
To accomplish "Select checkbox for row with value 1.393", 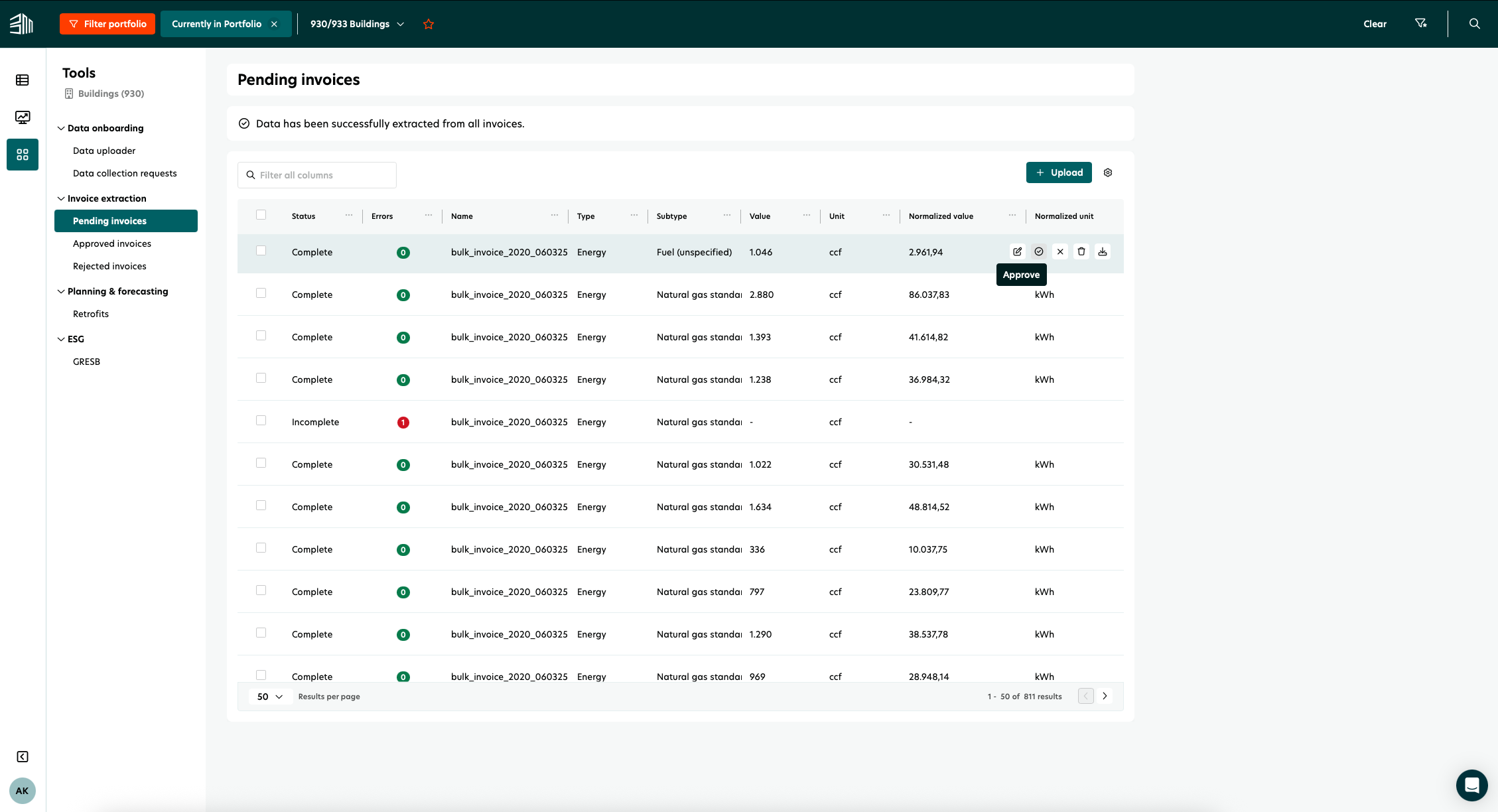I will pos(261,336).
